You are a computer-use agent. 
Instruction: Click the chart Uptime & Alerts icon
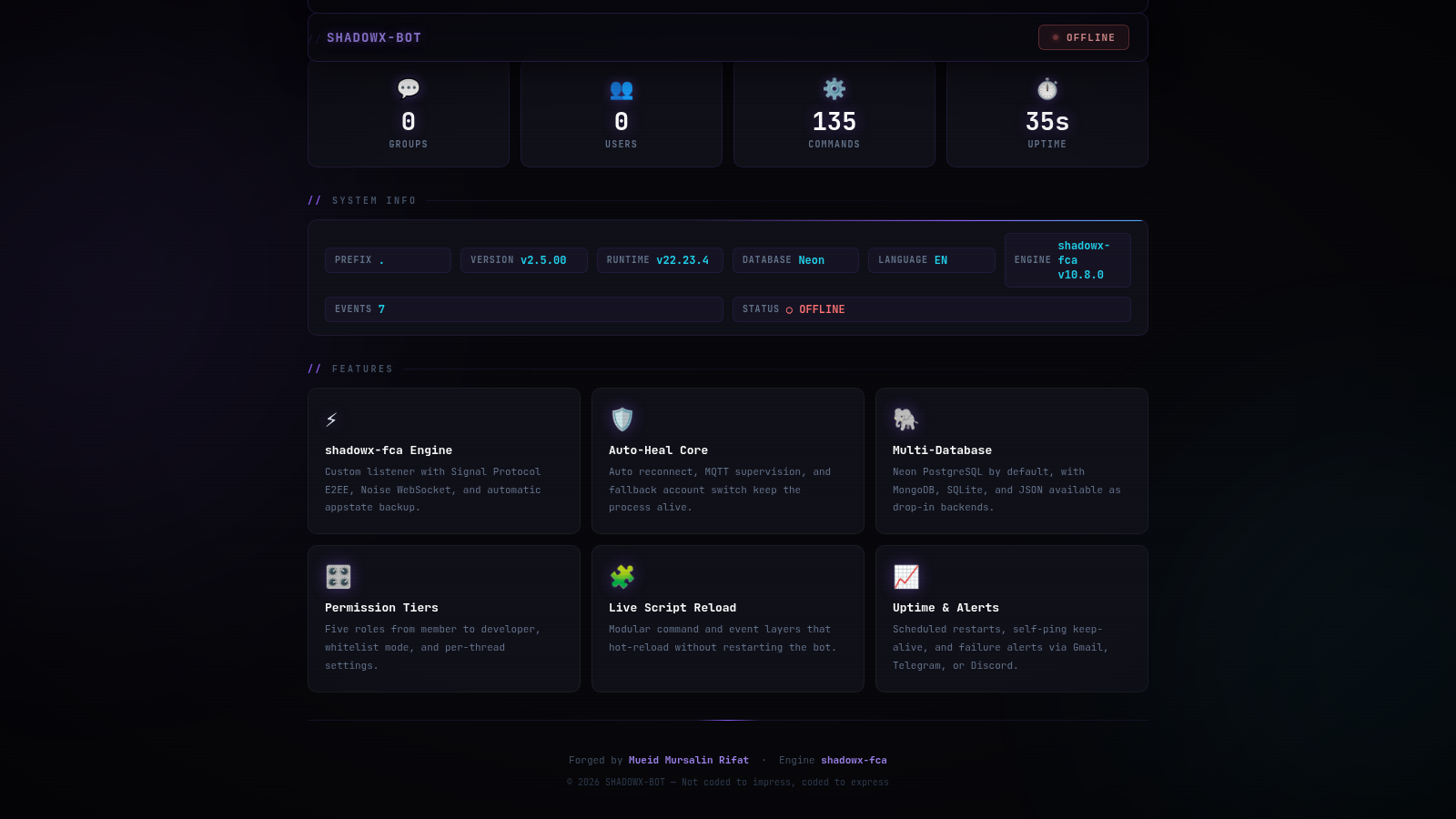906,576
